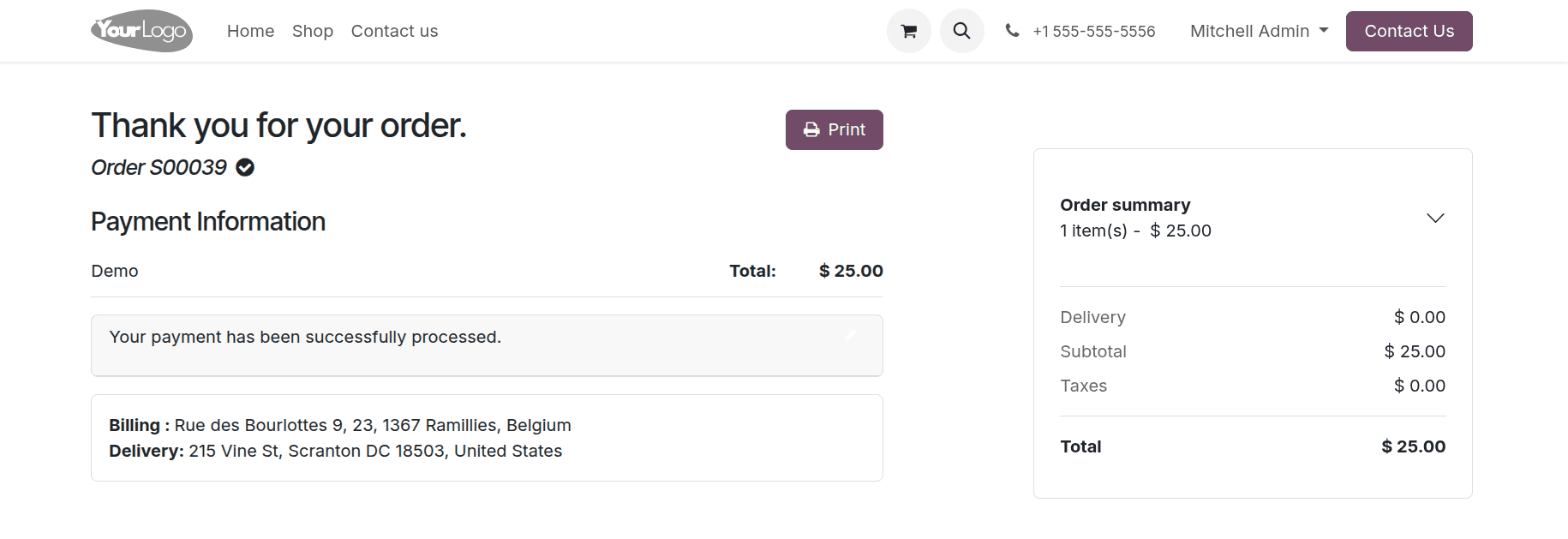Screen dimensions: 1568x539
Task: Click the Demo payment line Total value
Action: coord(849,270)
